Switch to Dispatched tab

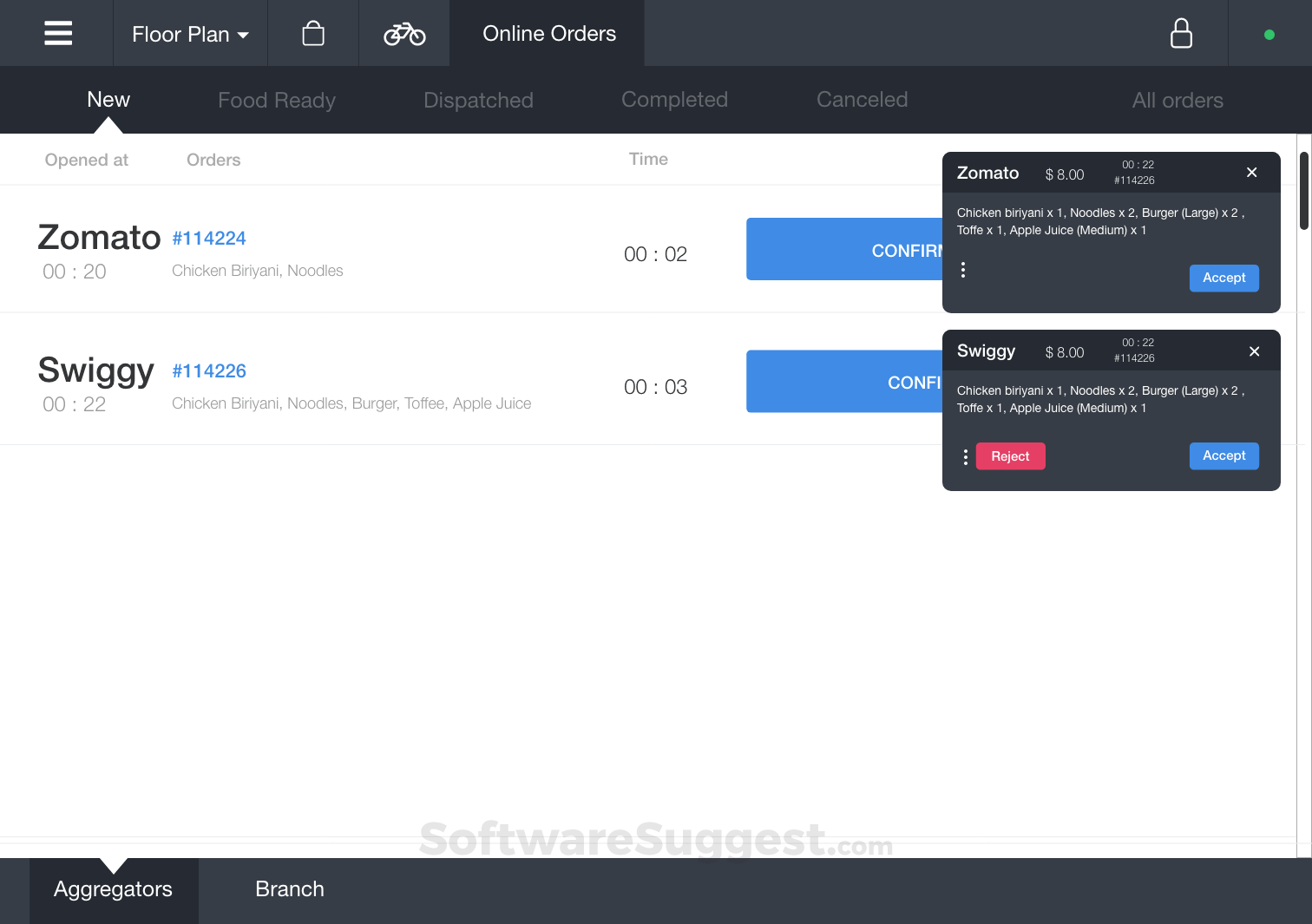coord(478,101)
